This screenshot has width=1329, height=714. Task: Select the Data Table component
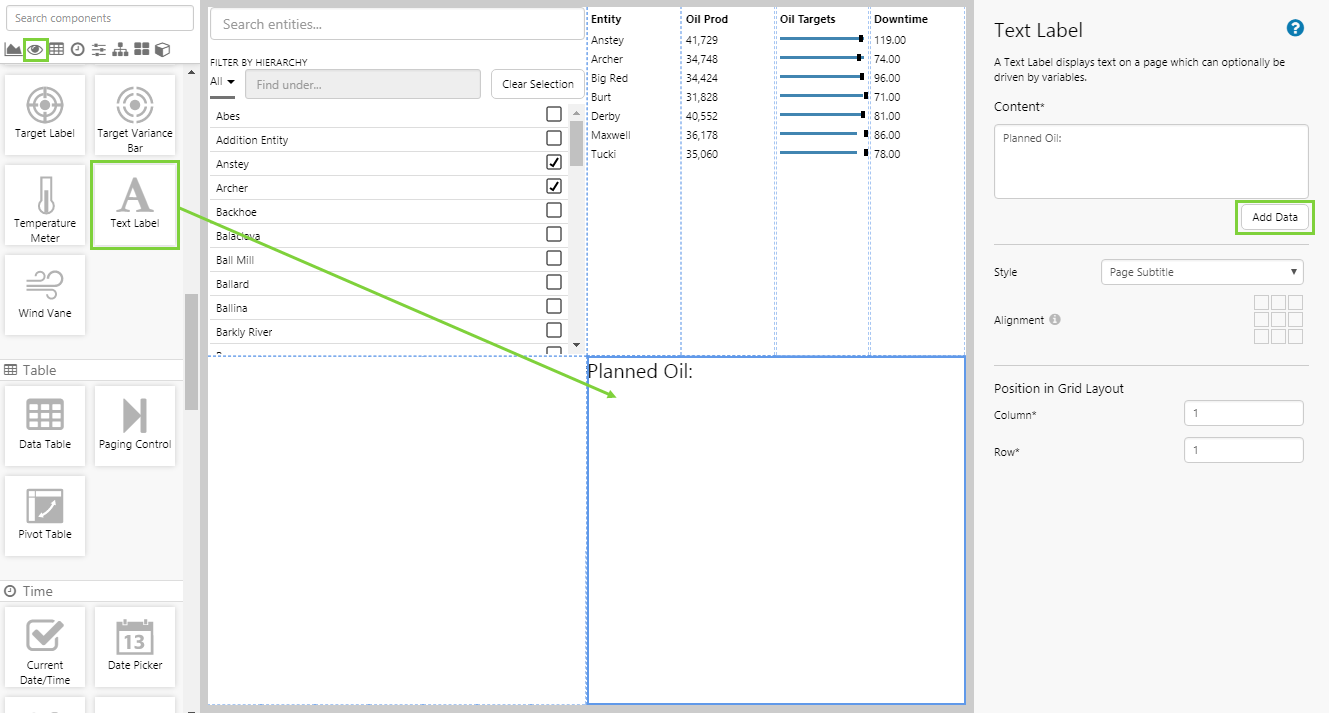(45, 426)
